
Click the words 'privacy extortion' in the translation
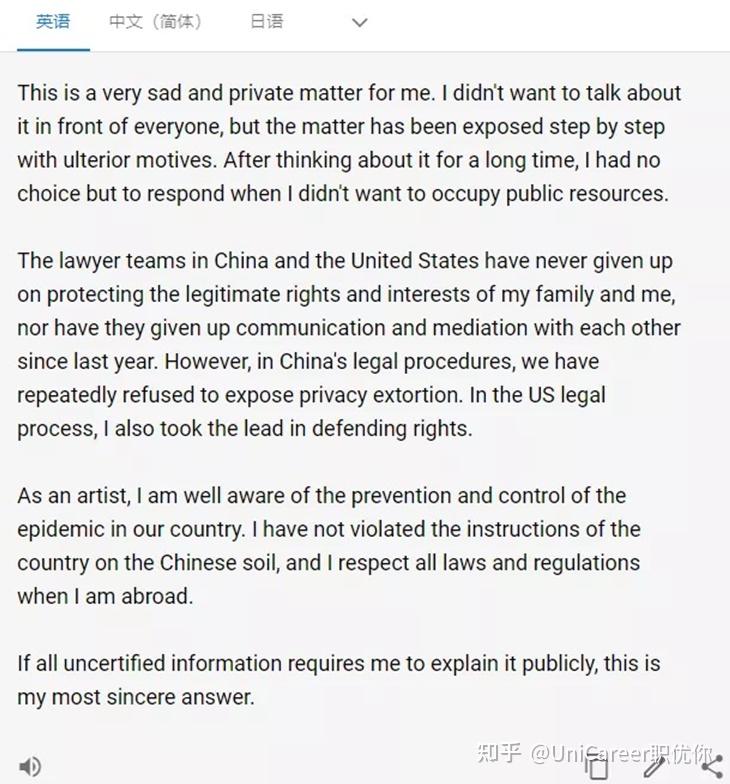click(380, 396)
